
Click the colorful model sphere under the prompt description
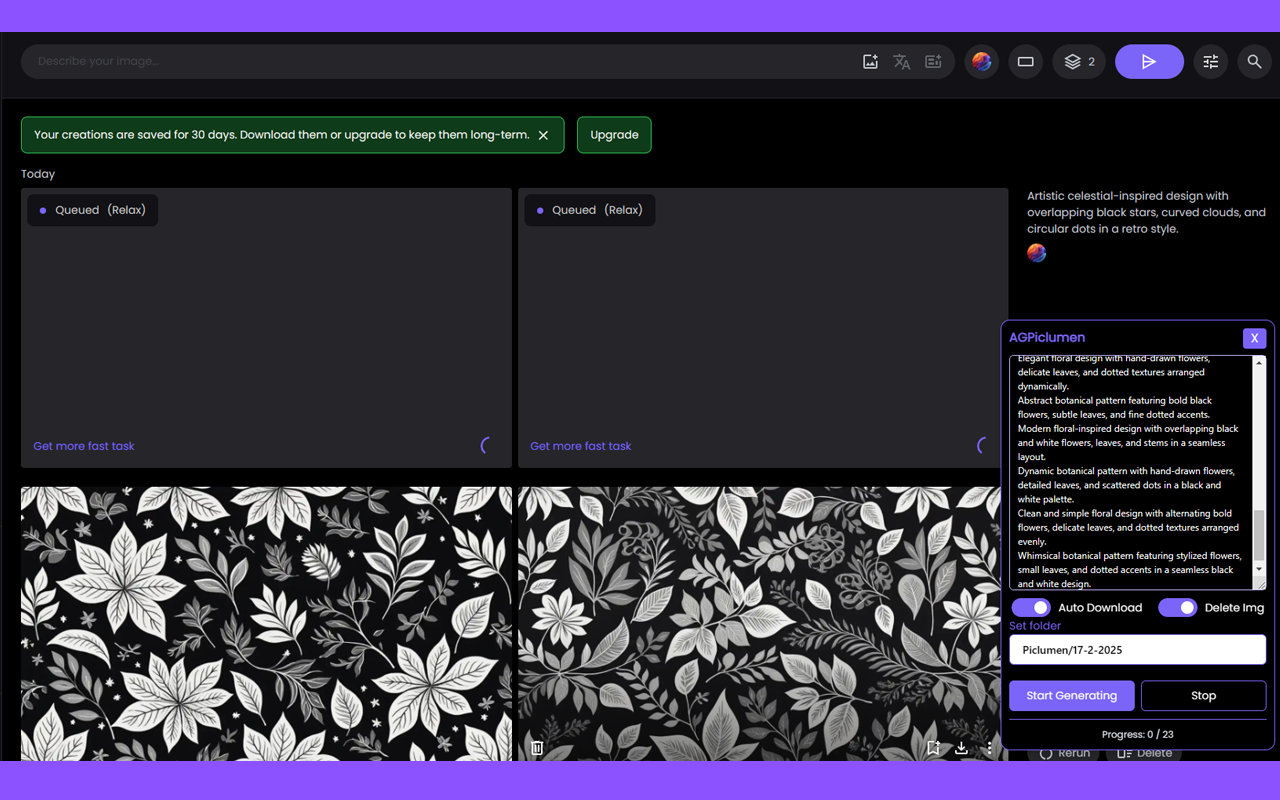[x=1037, y=253]
